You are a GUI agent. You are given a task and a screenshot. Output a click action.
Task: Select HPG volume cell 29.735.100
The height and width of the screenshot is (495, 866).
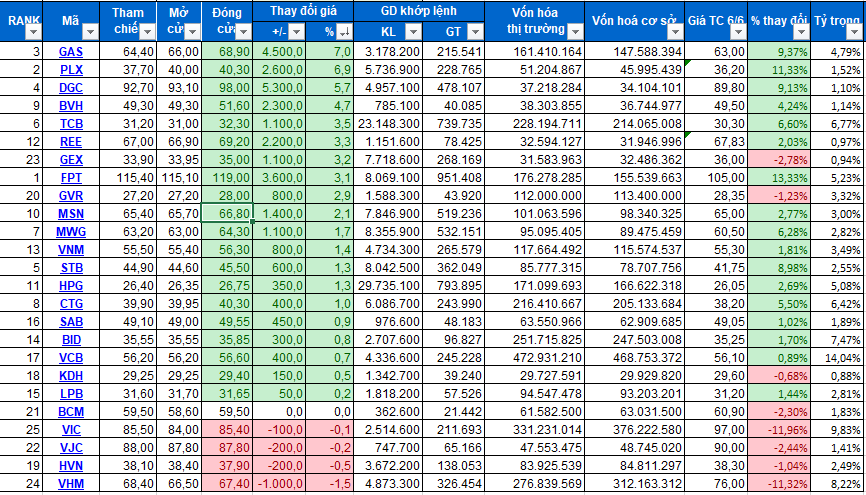click(388, 285)
